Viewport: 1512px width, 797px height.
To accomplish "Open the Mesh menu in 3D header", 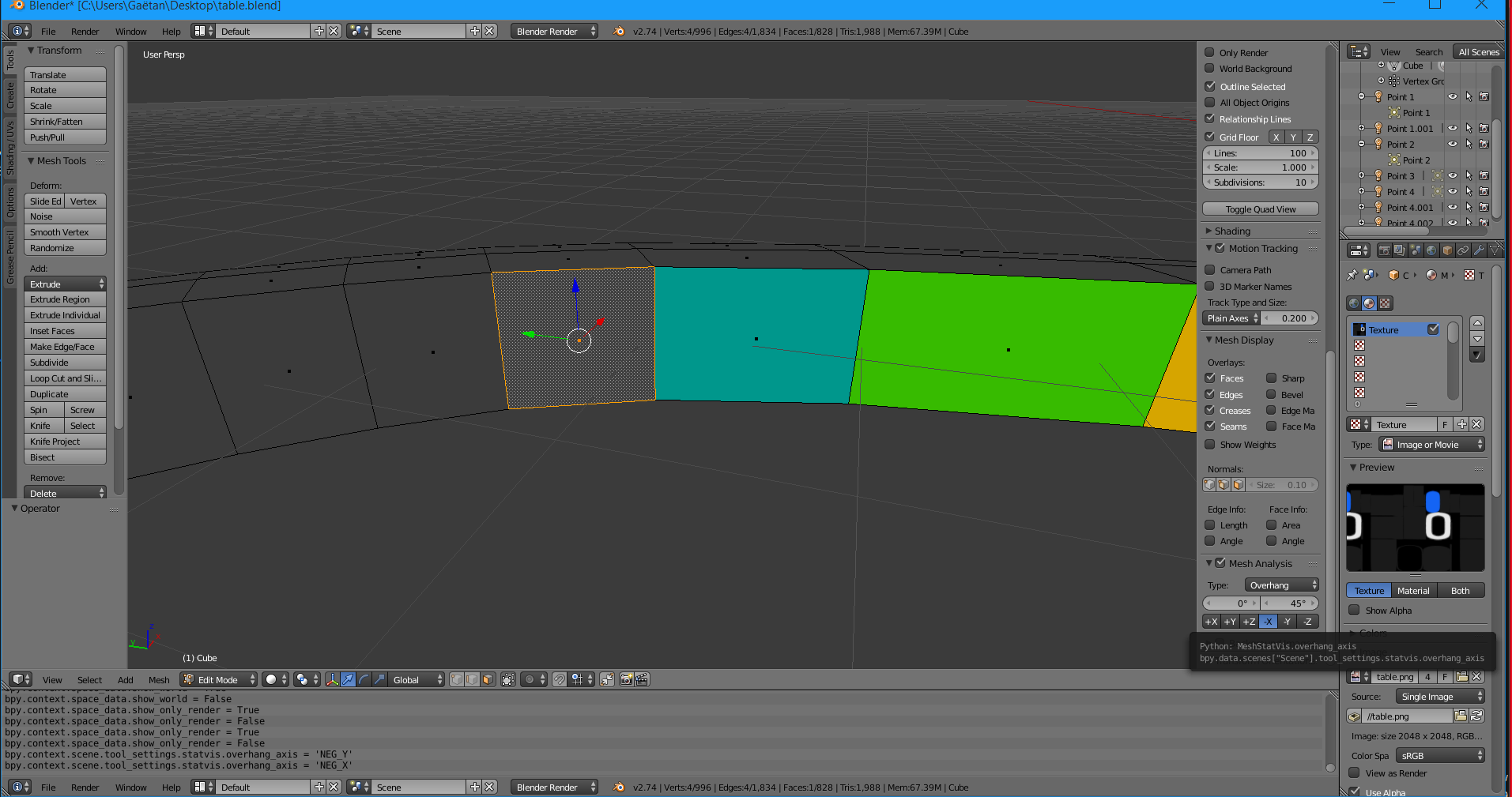I will click(159, 680).
